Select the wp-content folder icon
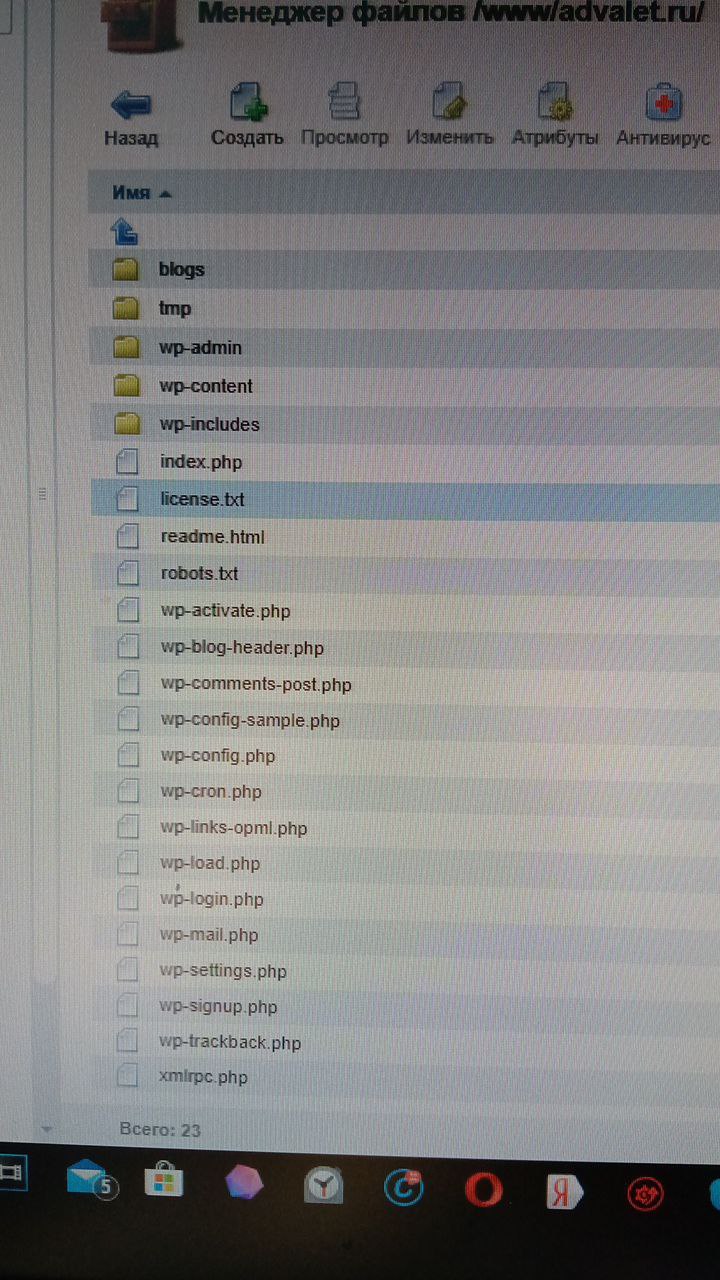The height and width of the screenshot is (1280, 720). click(126, 385)
